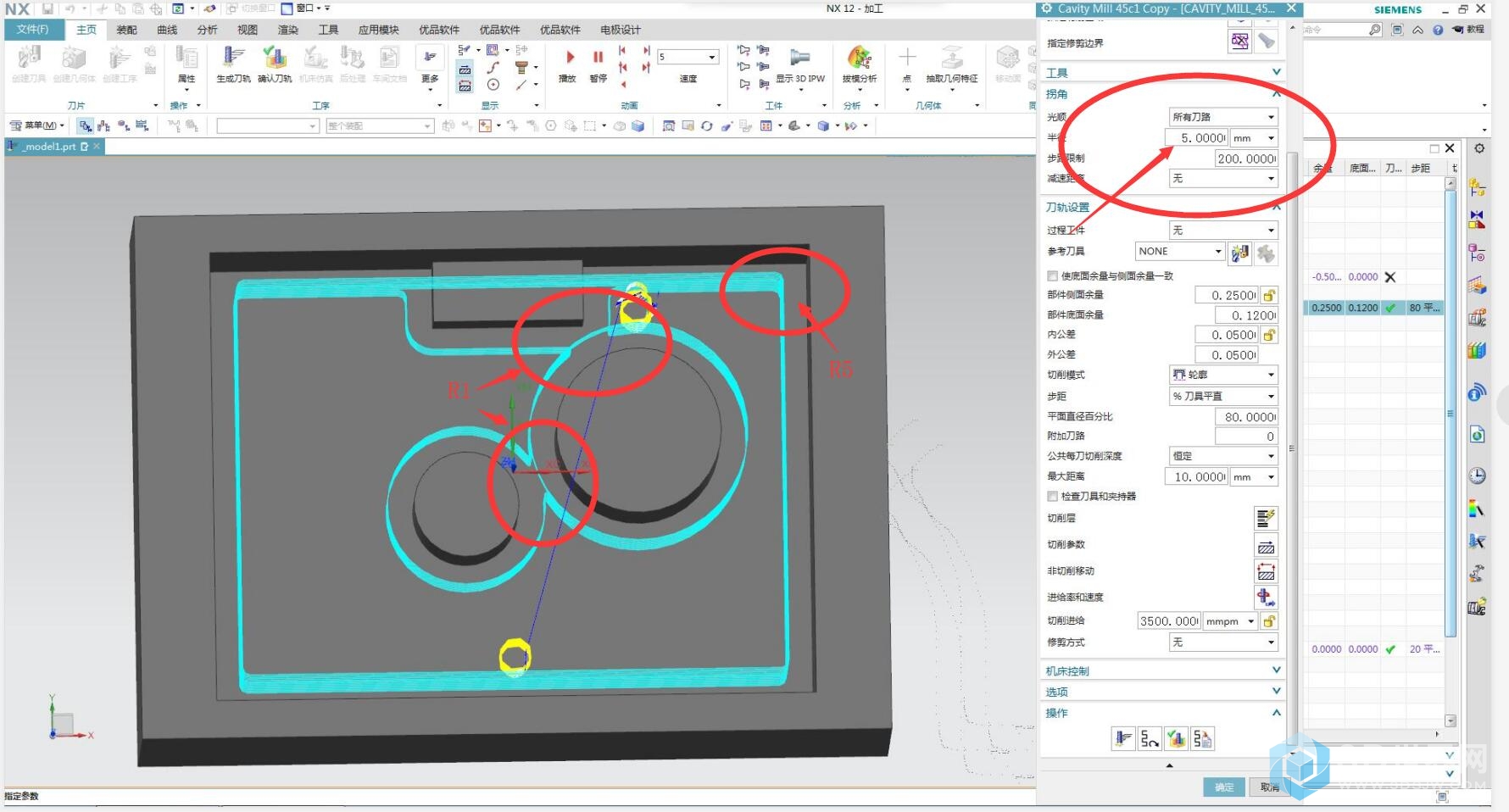Open the 减速距离 dropdown
This screenshot has width=1509, height=812.
point(1223,178)
